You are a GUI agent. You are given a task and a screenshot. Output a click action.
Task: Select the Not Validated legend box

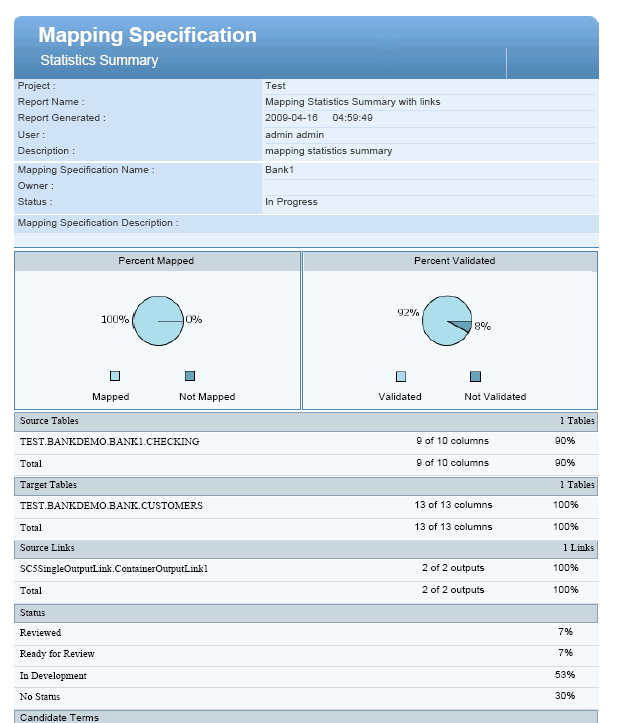475,376
